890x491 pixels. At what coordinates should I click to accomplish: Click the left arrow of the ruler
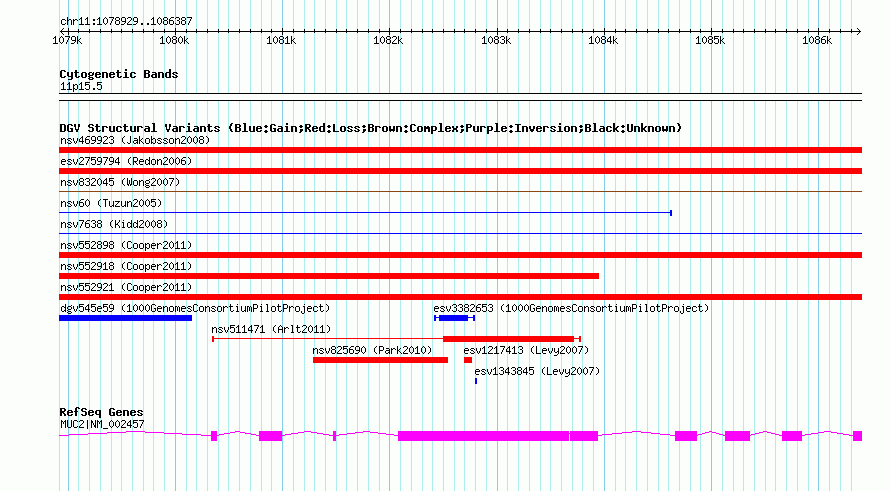point(62,31)
